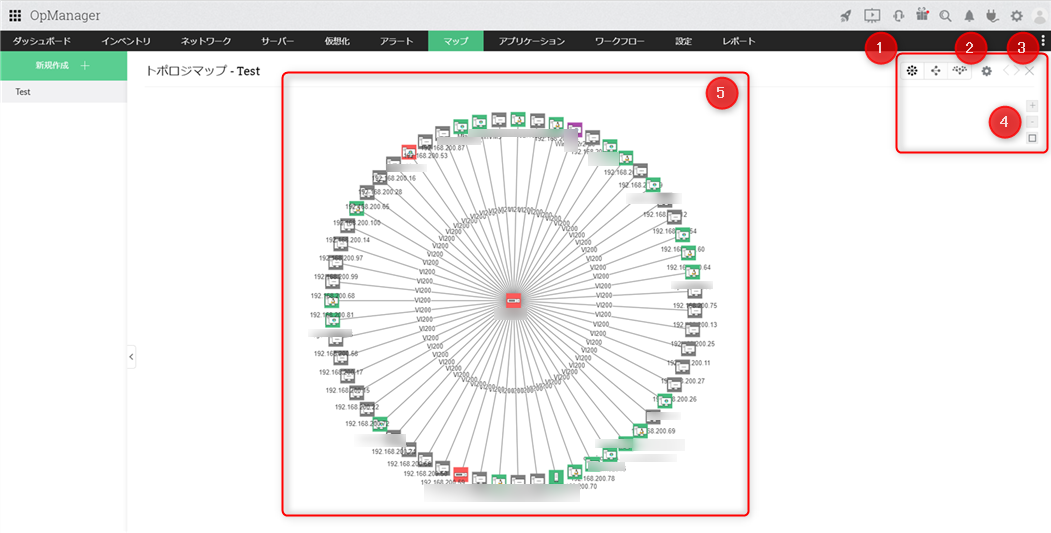
Task: Open the 仮想化 tab
Action: point(337,41)
